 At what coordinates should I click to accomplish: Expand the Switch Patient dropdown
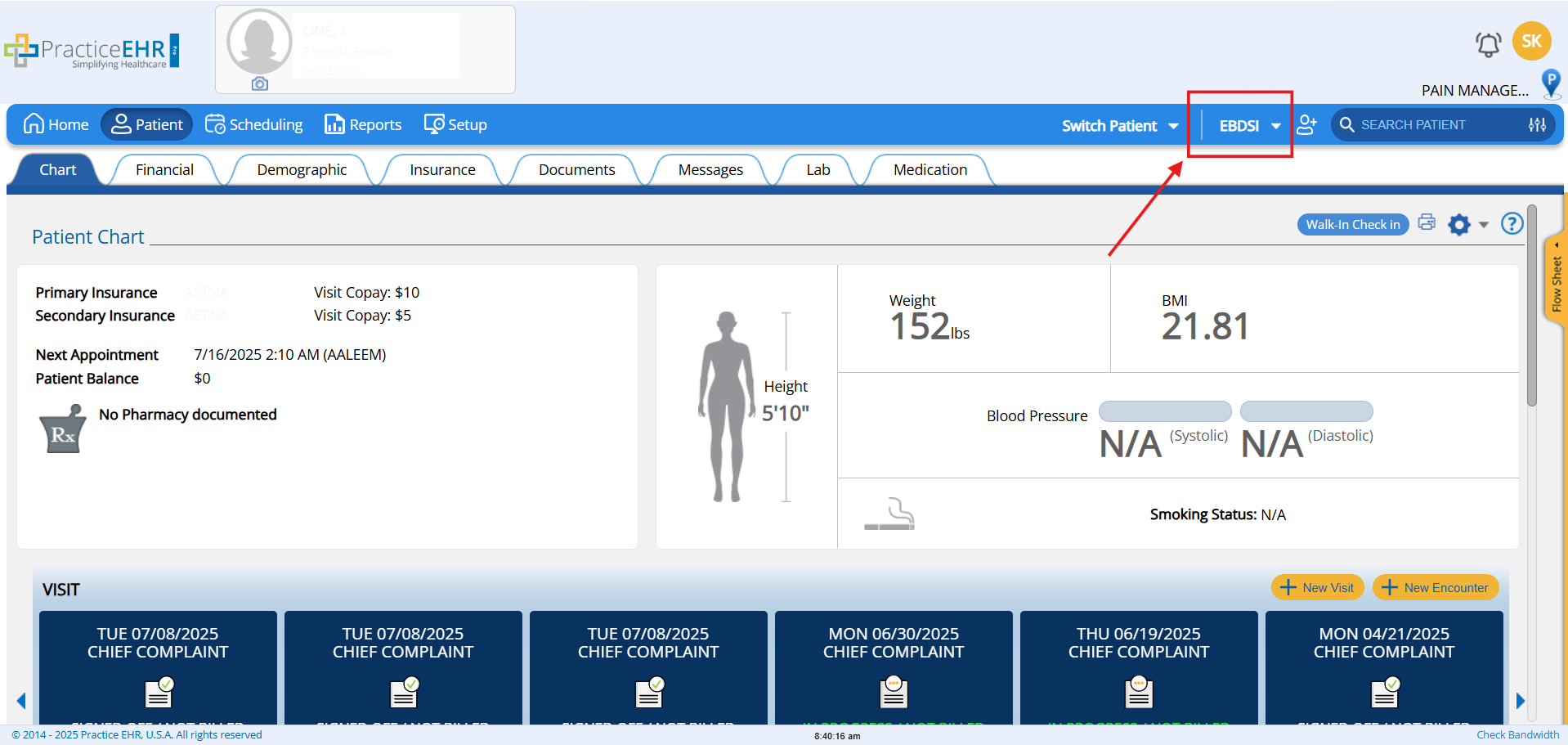click(x=1119, y=126)
